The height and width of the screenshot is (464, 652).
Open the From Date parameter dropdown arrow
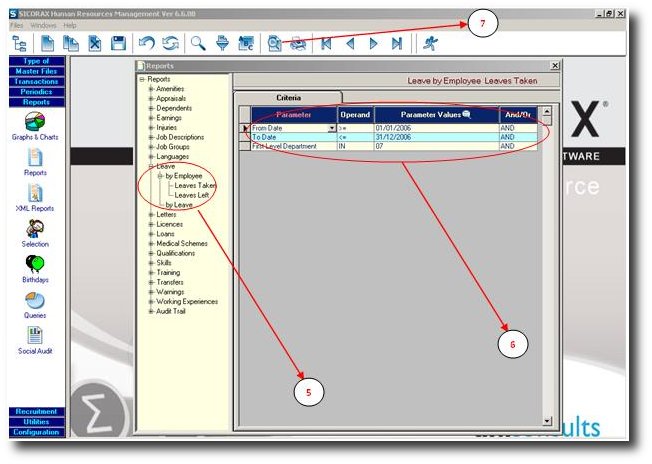332,128
